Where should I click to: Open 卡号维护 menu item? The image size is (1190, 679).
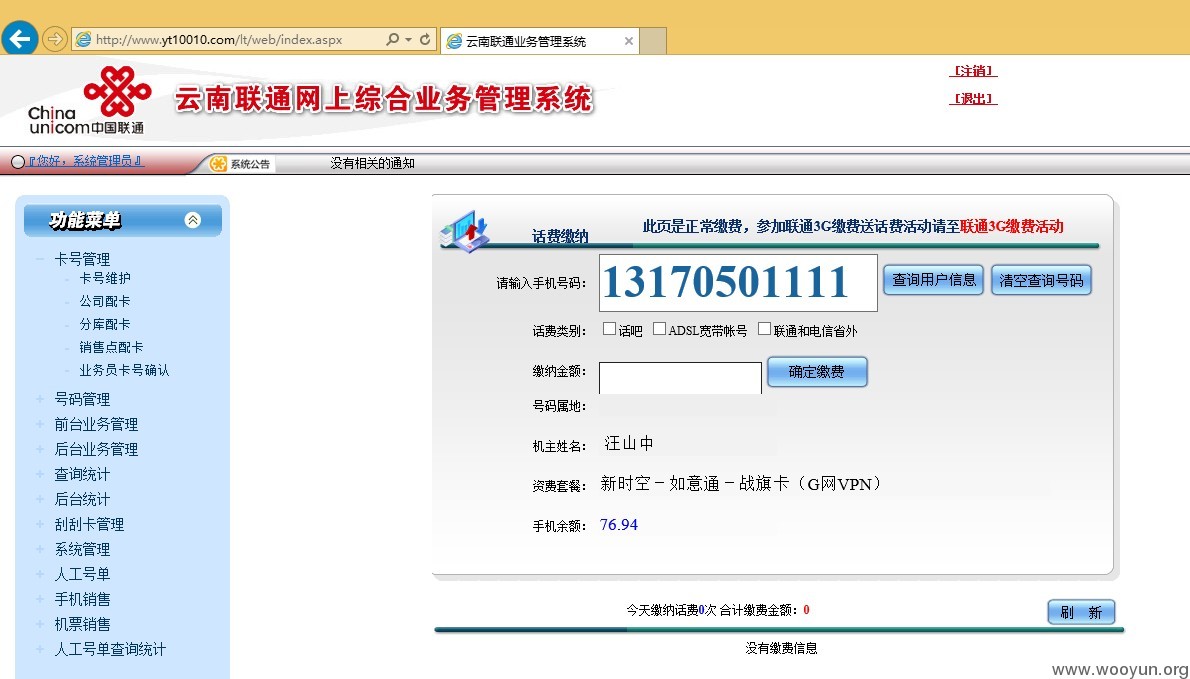click(105, 278)
